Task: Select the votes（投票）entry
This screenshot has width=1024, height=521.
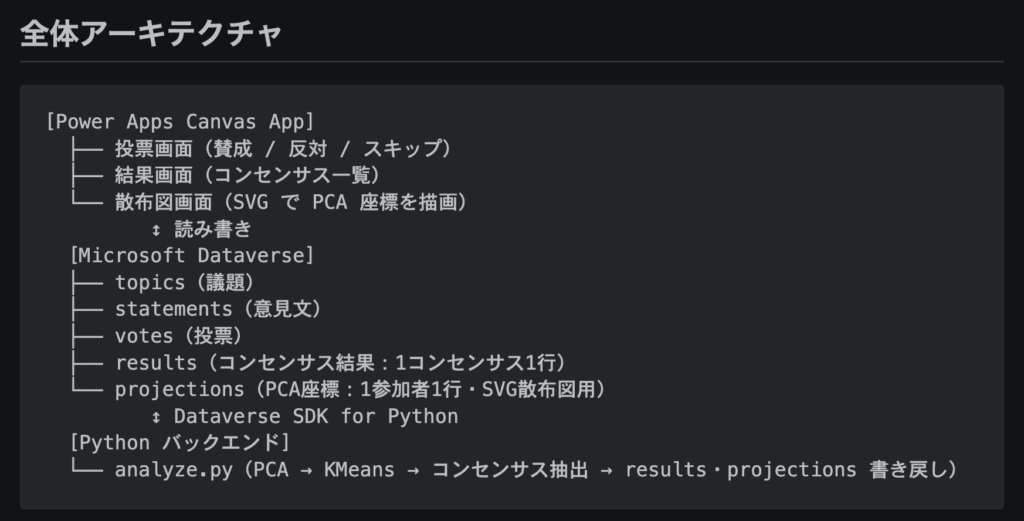Action: point(178,337)
